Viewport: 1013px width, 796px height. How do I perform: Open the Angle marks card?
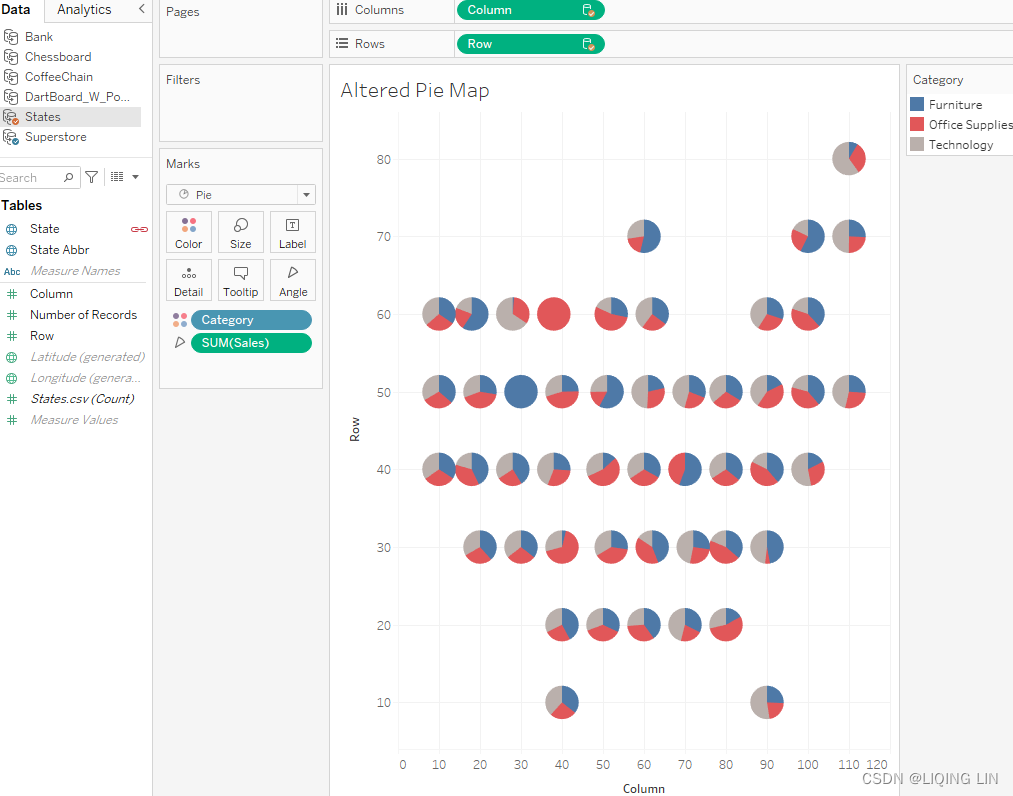293,280
